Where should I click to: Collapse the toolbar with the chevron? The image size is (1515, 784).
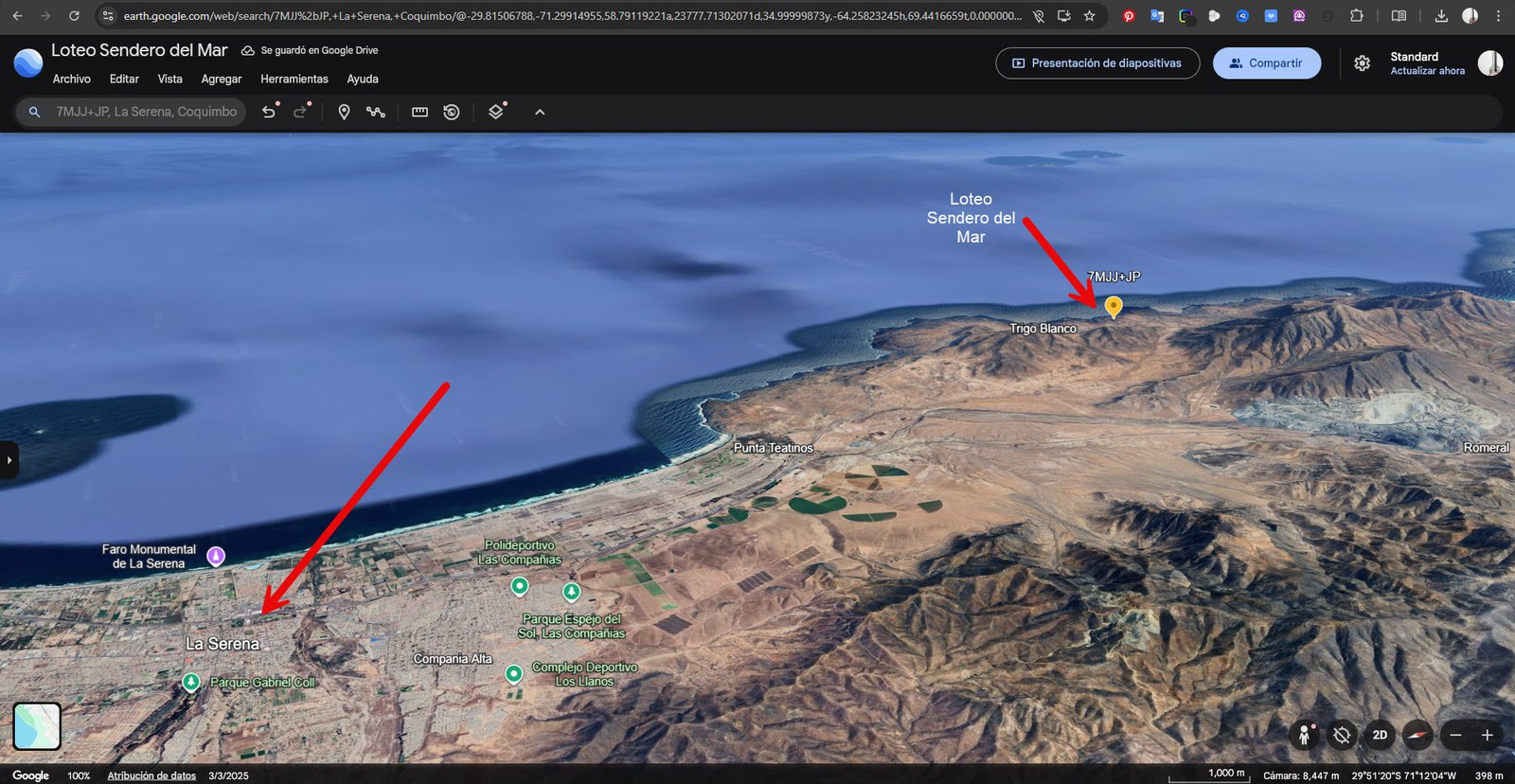(540, 112)
